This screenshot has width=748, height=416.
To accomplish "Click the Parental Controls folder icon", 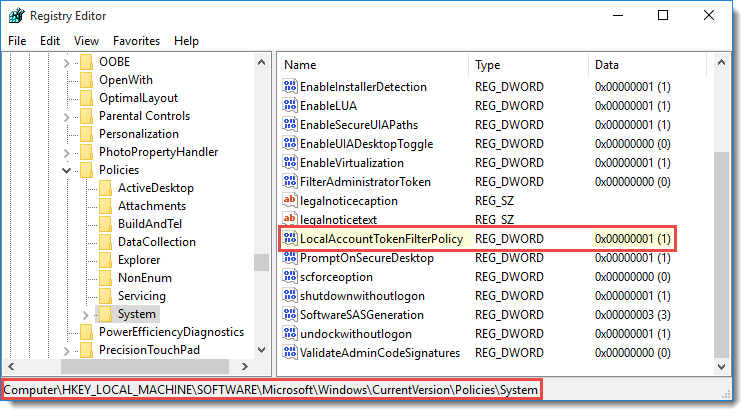I will point(86,116).
